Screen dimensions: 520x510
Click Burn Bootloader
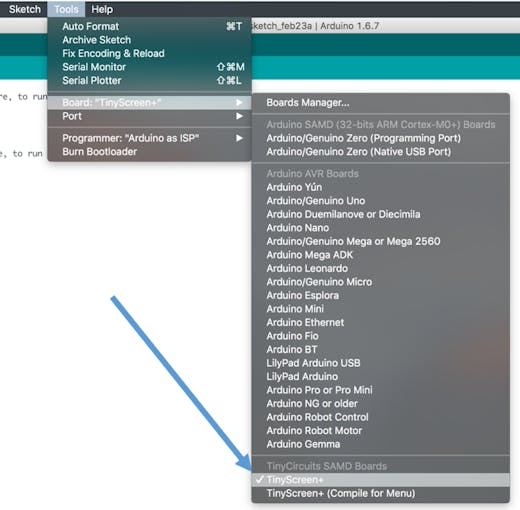pyautogui.click(x=150, y=152)
